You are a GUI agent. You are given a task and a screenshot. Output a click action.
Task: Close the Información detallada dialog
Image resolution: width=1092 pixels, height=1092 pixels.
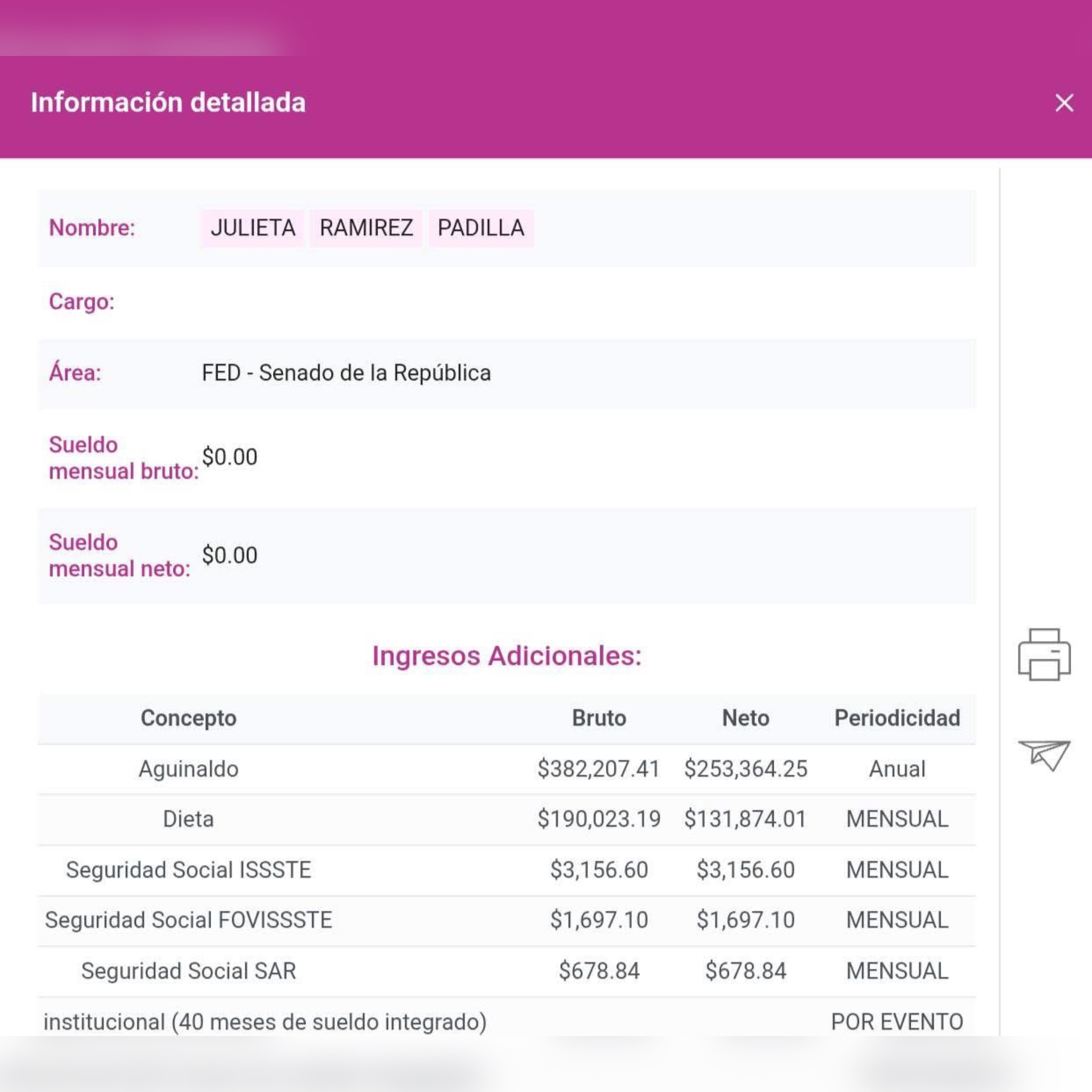point(1064,103)
